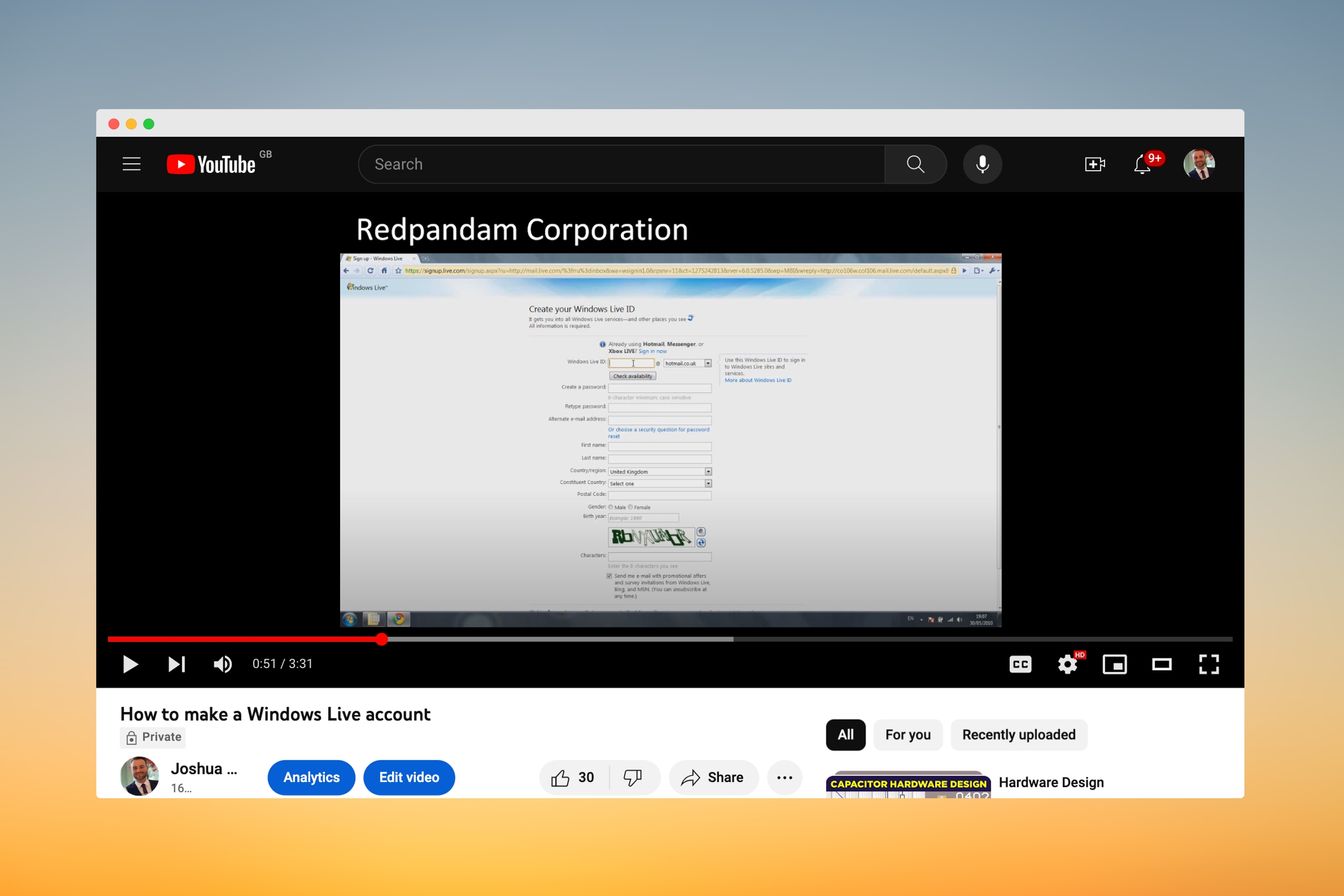Open the Hardware Design video title
Viewport: 1344px width, 896px height.
tap(1051, 782)
